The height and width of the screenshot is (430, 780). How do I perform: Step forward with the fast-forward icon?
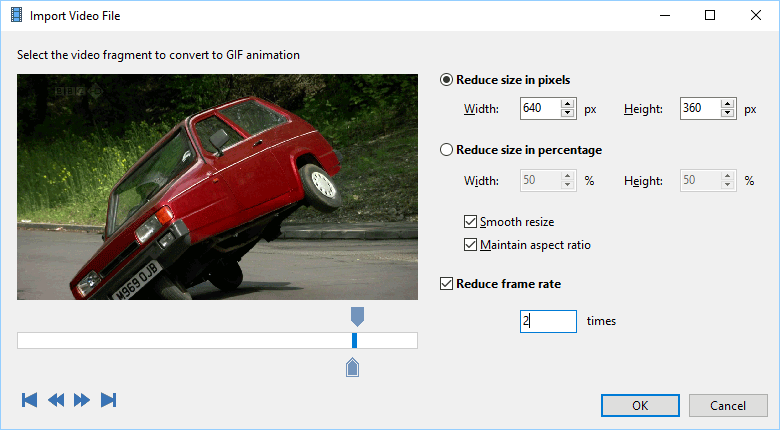(x=82, y=400)
